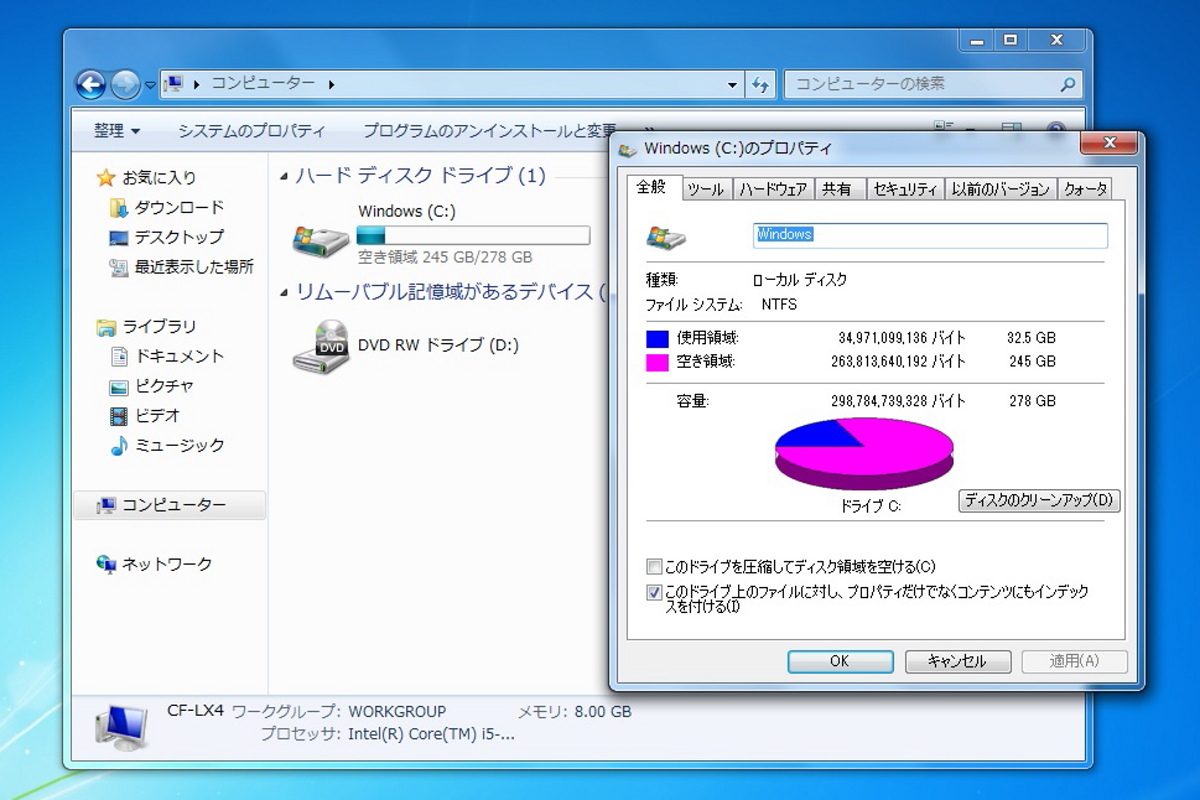
Task: Click プログラムのアンインストールと変更 in toolbar
Action: pyautogui.click(x=489, y=131)
